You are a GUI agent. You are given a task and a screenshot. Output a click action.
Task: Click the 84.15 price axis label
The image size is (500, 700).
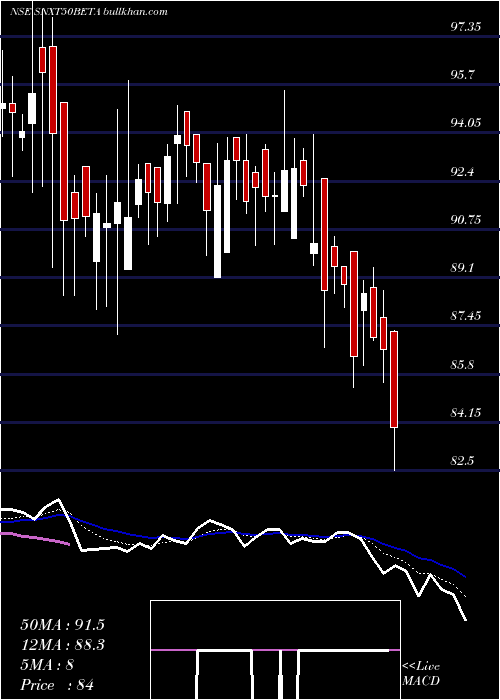(466, 412)
